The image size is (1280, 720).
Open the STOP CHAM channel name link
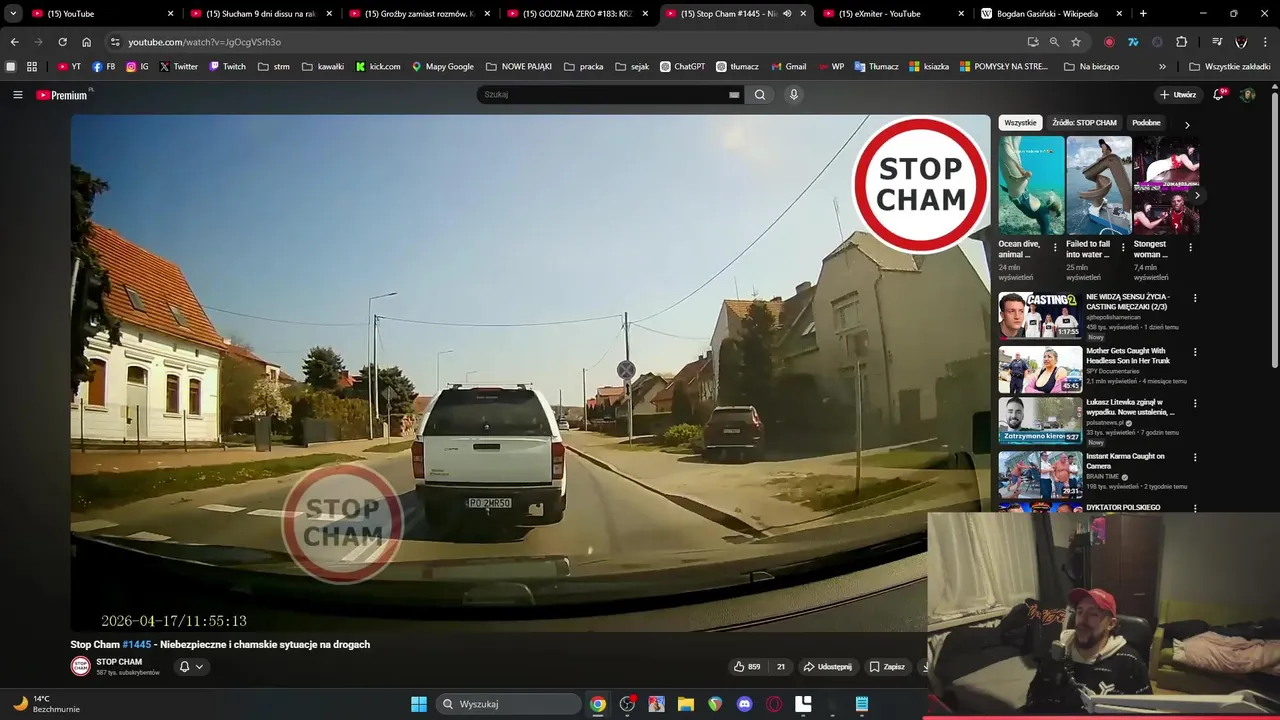coord(119,662)
